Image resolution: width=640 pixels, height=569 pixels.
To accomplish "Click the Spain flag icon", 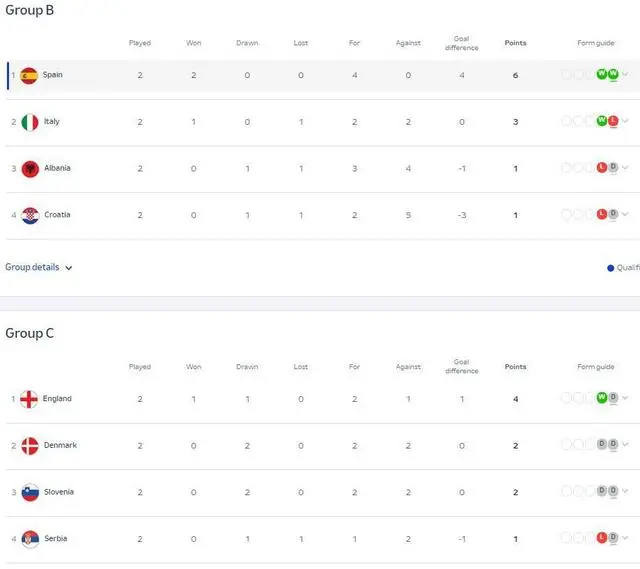I will [29, 76].
